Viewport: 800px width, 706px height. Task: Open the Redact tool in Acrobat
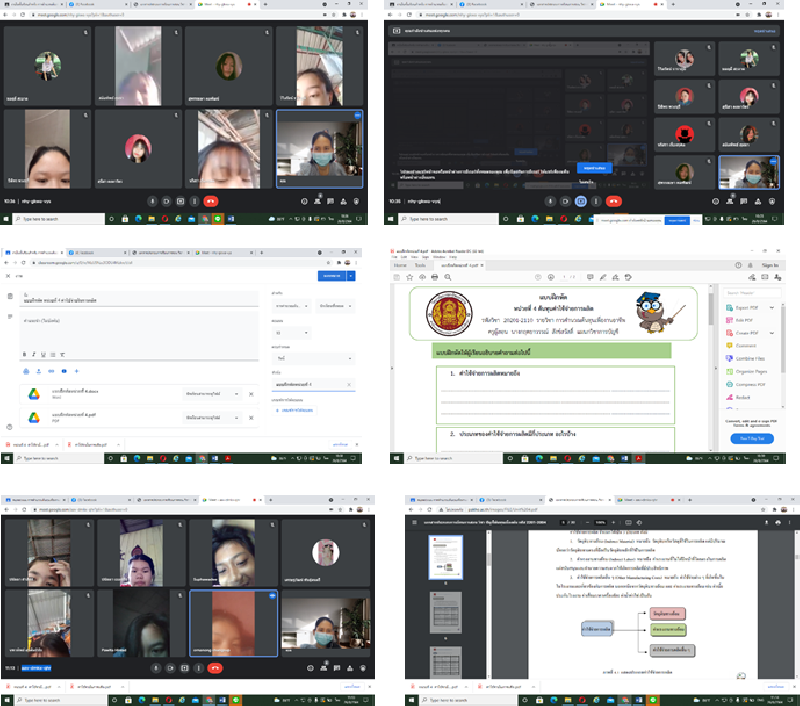[x=741, y=396]
